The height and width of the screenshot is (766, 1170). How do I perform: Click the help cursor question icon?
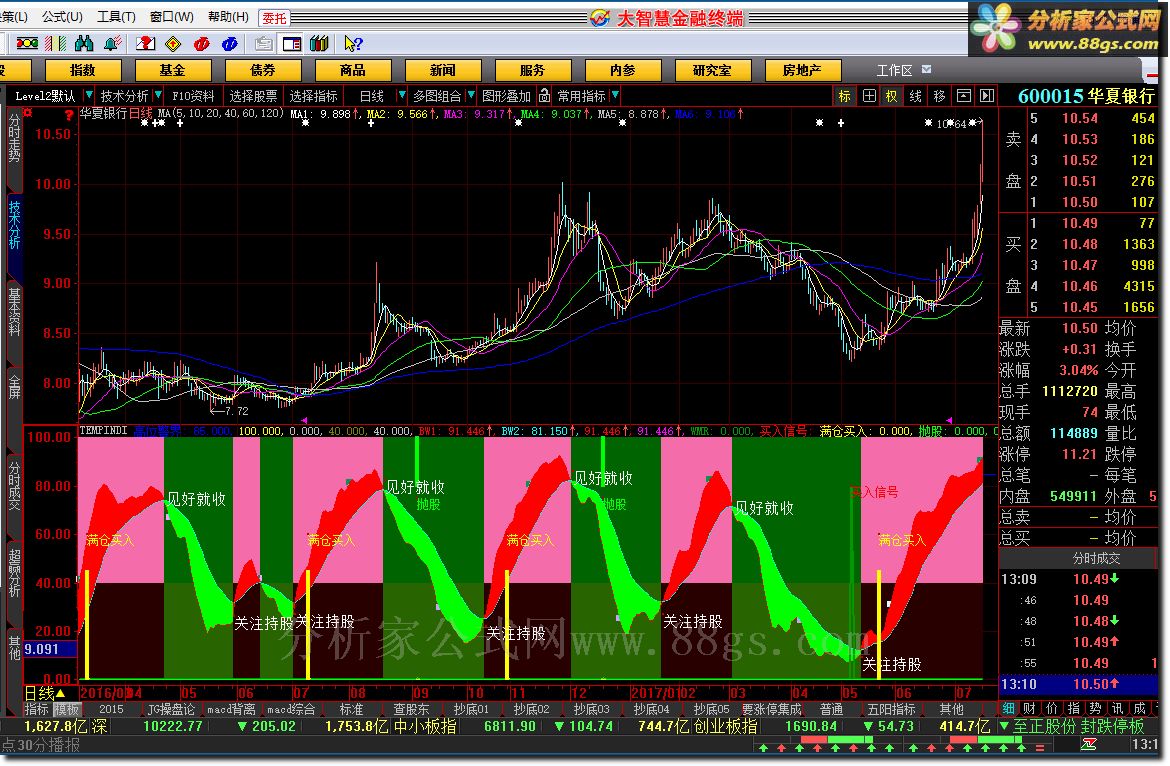click(x=353, y=44)
